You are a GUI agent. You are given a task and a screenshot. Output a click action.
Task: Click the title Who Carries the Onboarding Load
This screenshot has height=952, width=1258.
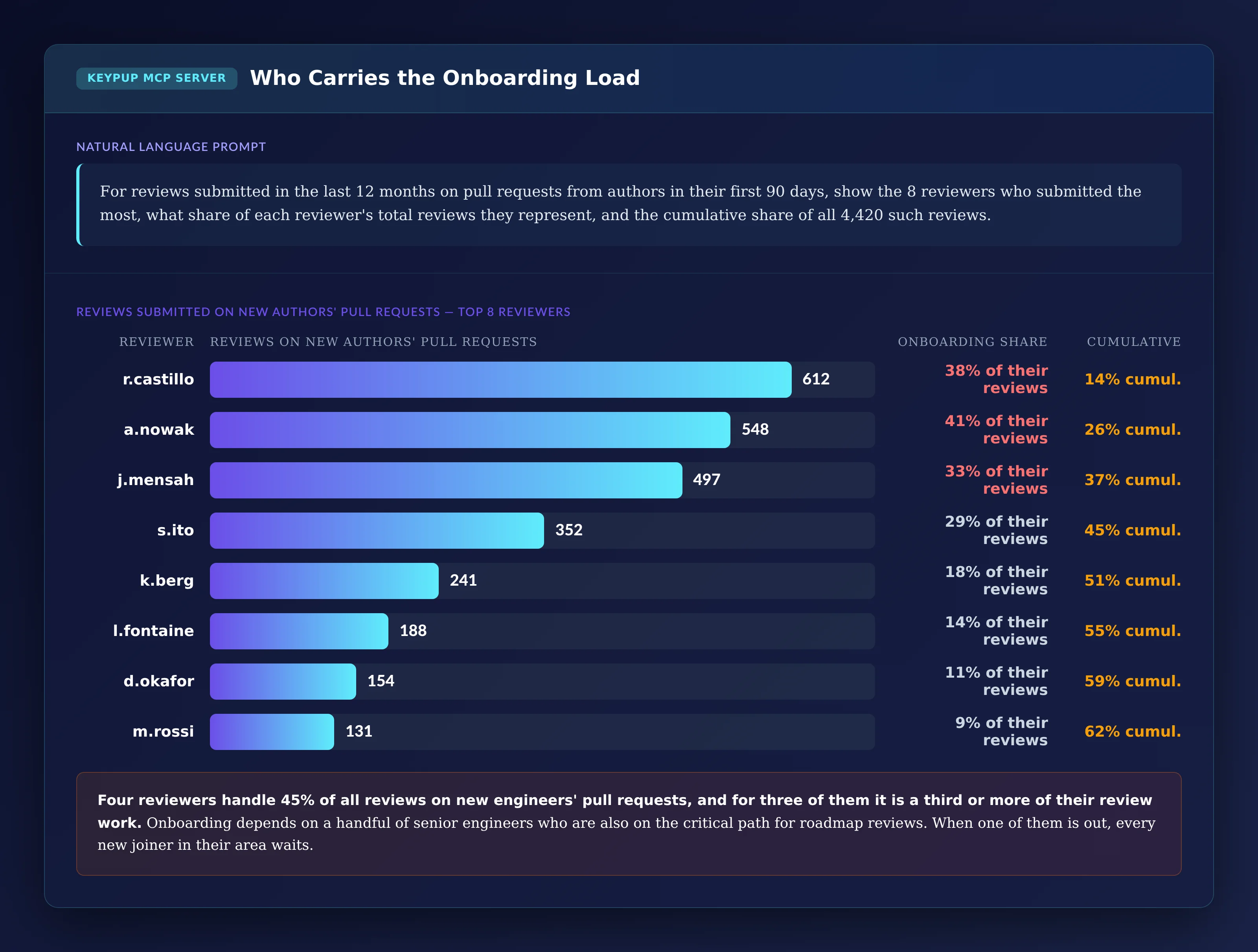pyautogui.click(x=445, y=78)
